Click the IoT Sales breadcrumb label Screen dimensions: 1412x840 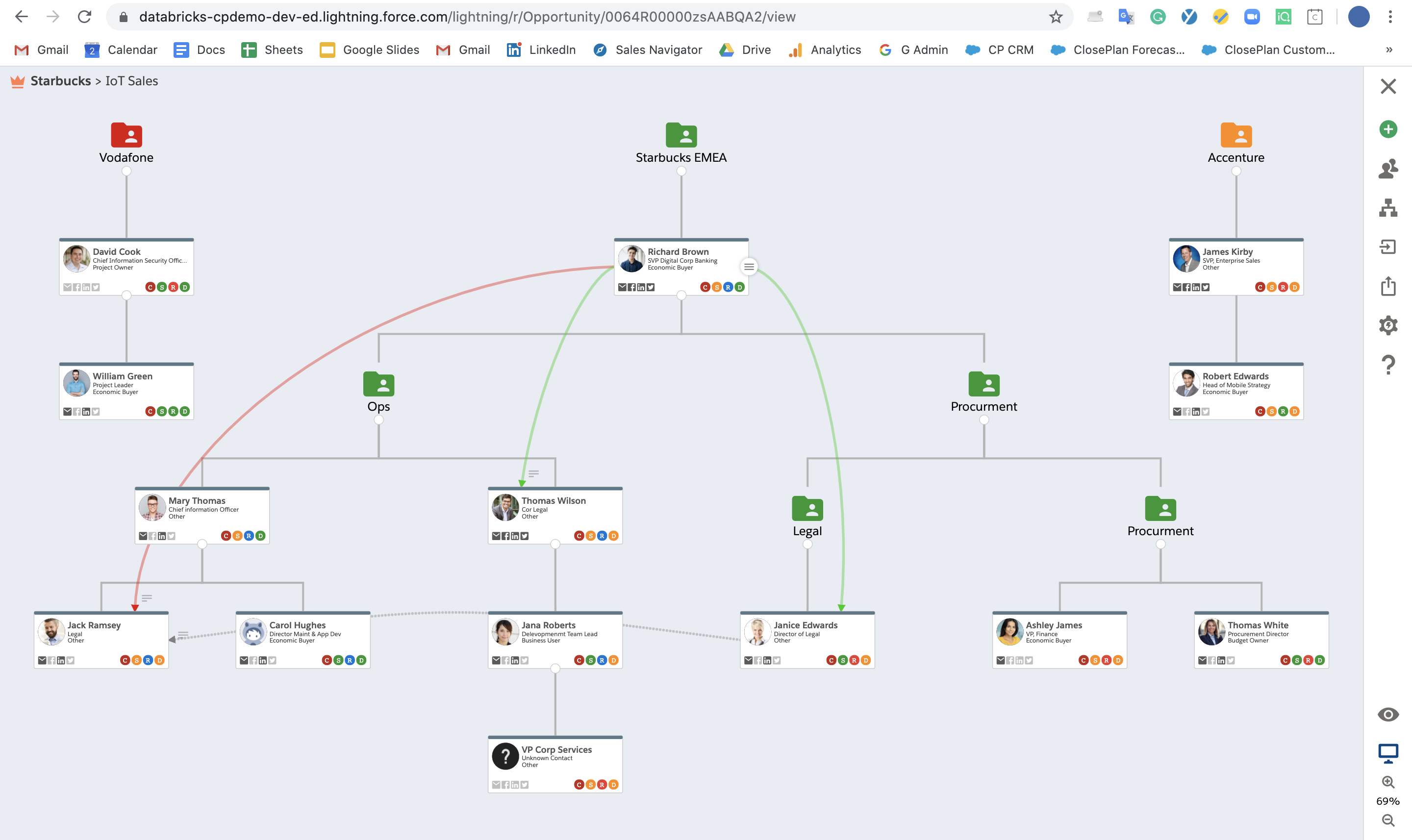point(131,80)
